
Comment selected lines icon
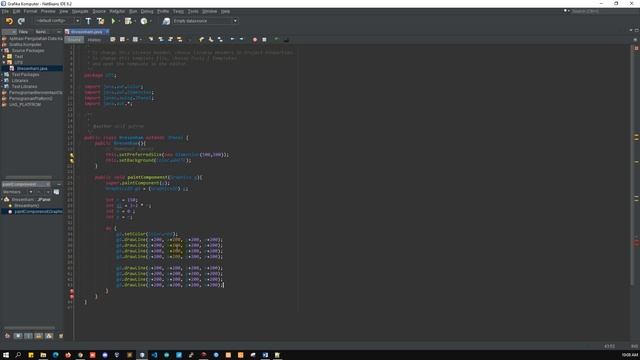(x=276, y=40)
